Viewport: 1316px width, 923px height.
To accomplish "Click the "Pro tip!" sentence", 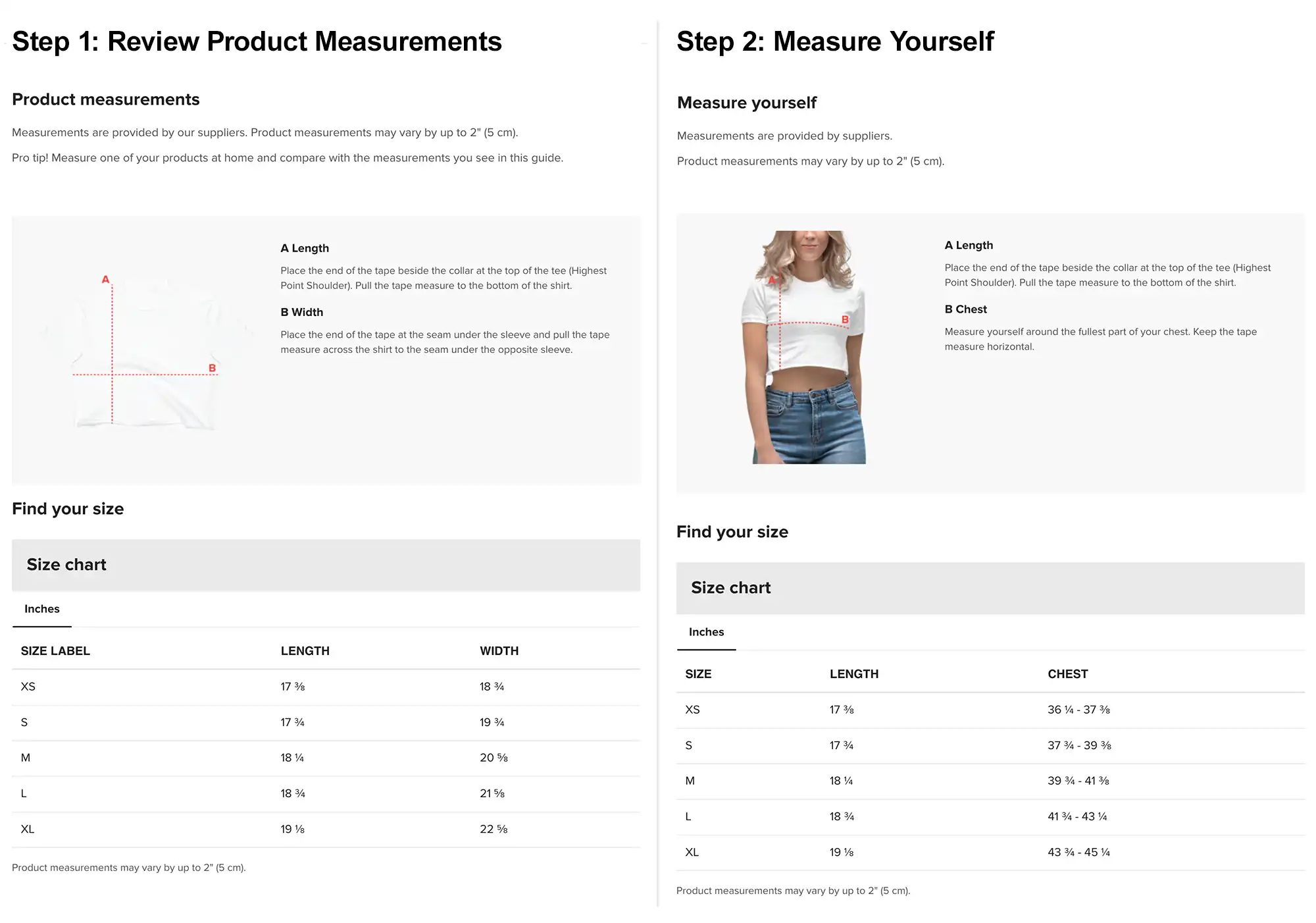I will click(287, 158).
